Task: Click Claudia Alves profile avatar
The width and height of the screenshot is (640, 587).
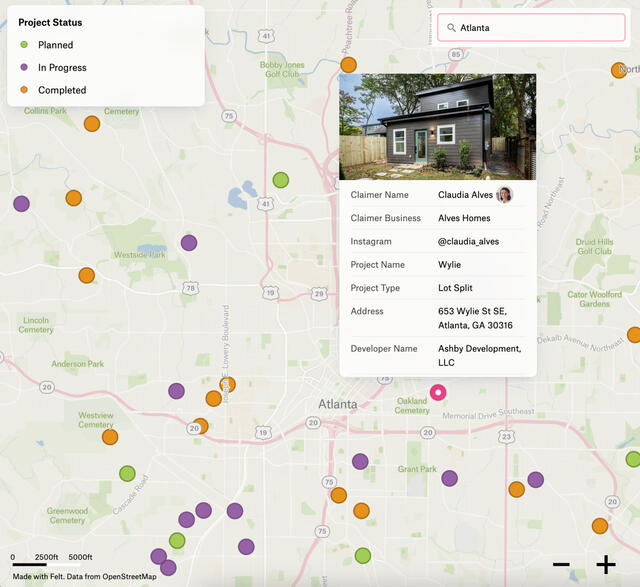Action: [x=505, y=195]
